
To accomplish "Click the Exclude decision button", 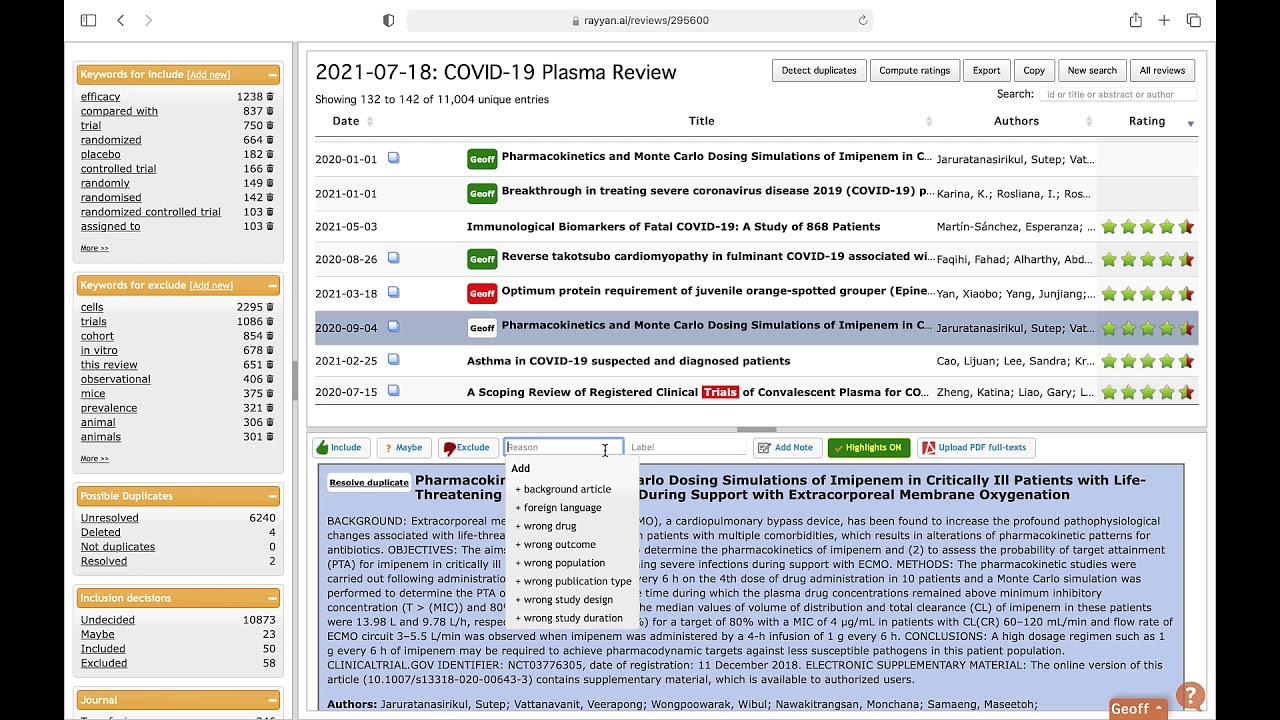I will pyautogui.click(x=467, y=447).
